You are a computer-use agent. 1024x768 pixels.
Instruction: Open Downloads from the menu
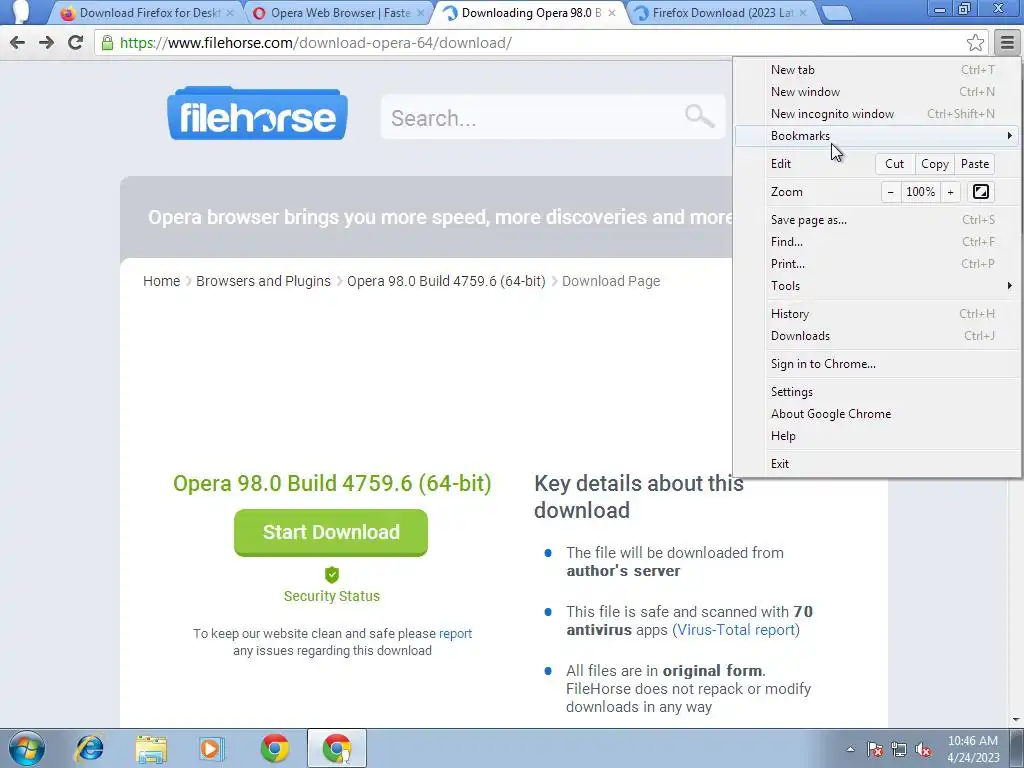pos(876,336)
